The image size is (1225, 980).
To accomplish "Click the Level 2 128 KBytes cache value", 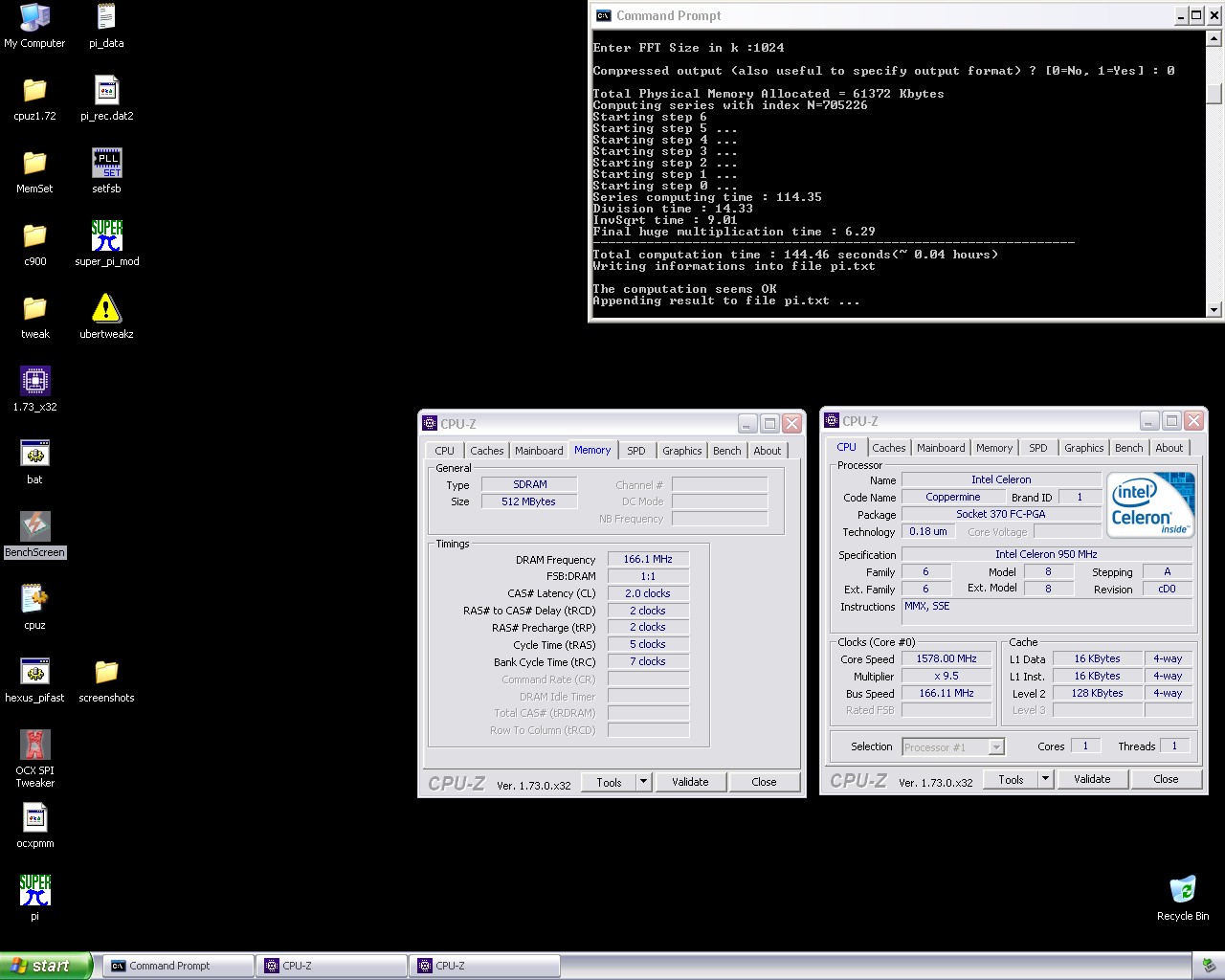I will (x=1098, y=693).
